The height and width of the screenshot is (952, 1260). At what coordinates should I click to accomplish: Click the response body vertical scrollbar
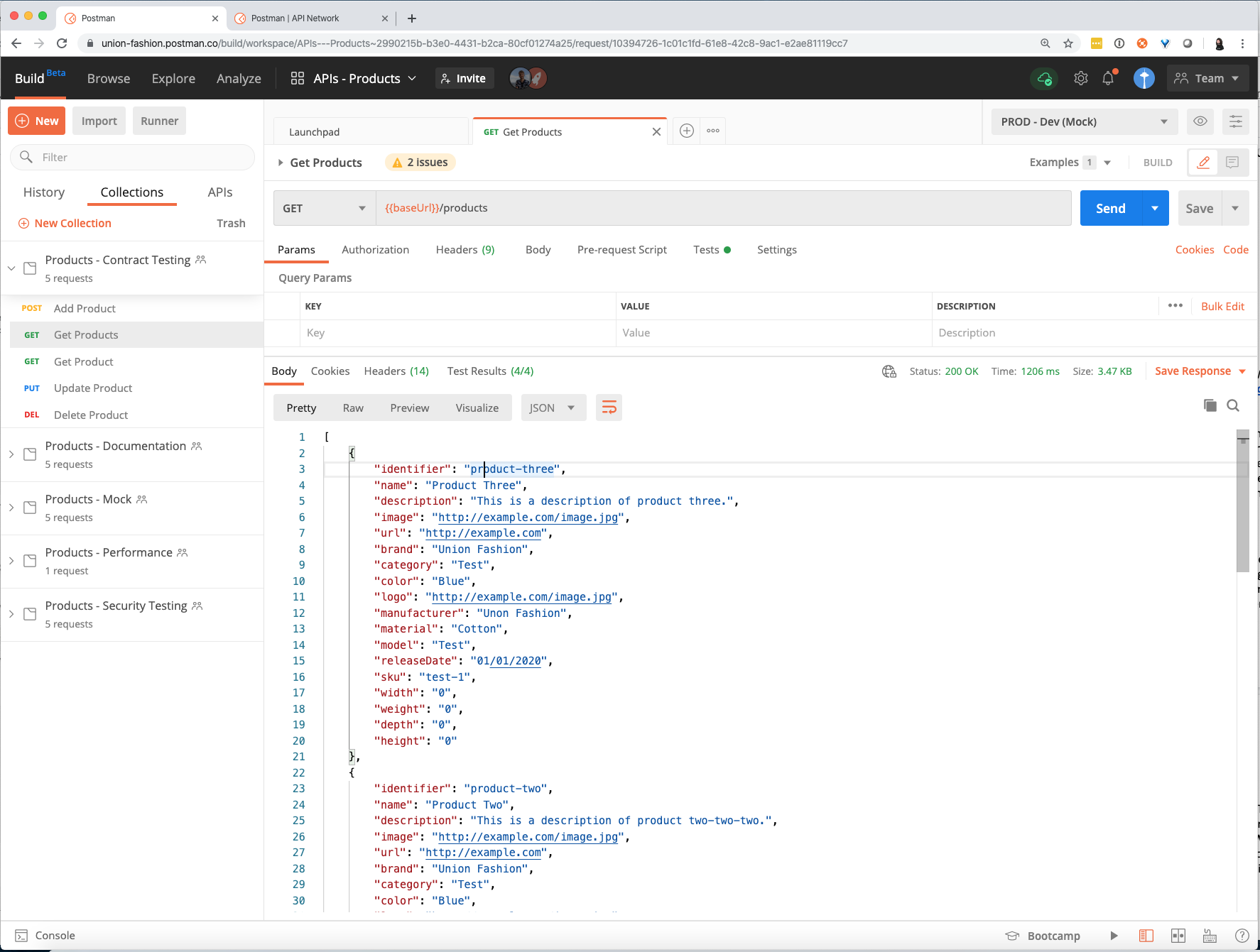tap(1242, 501)
